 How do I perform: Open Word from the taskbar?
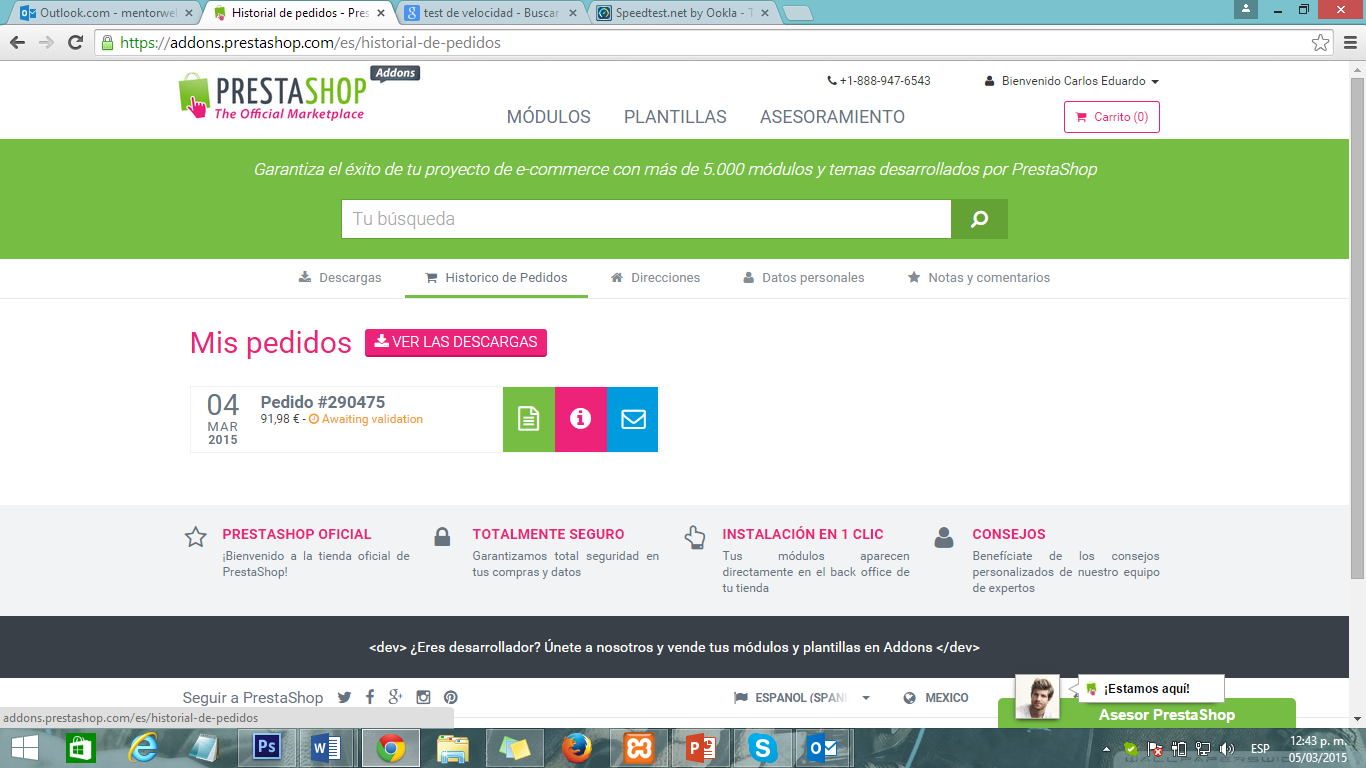[328, 748]
